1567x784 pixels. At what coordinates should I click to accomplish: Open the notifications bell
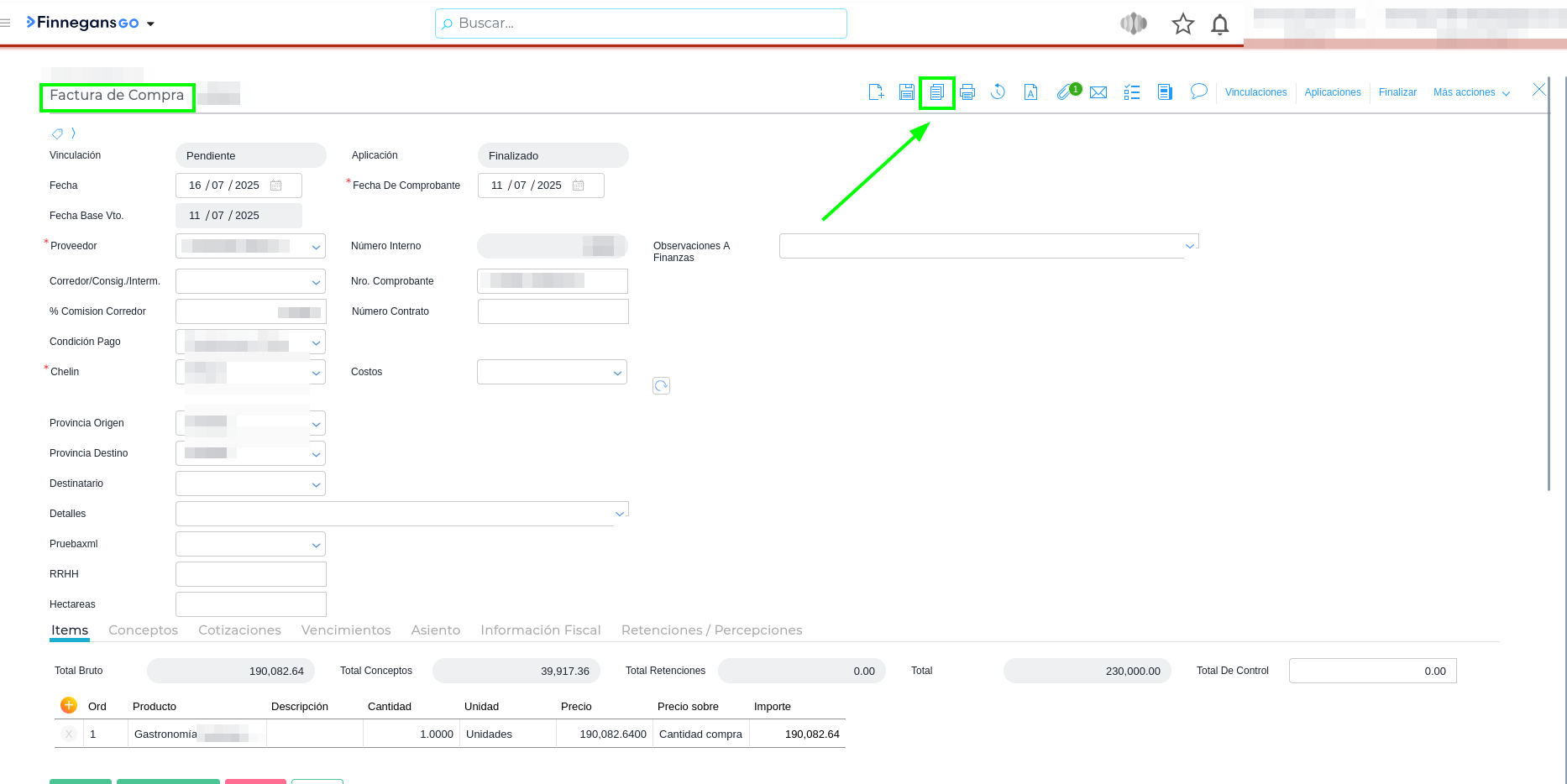pos(1219,24)
